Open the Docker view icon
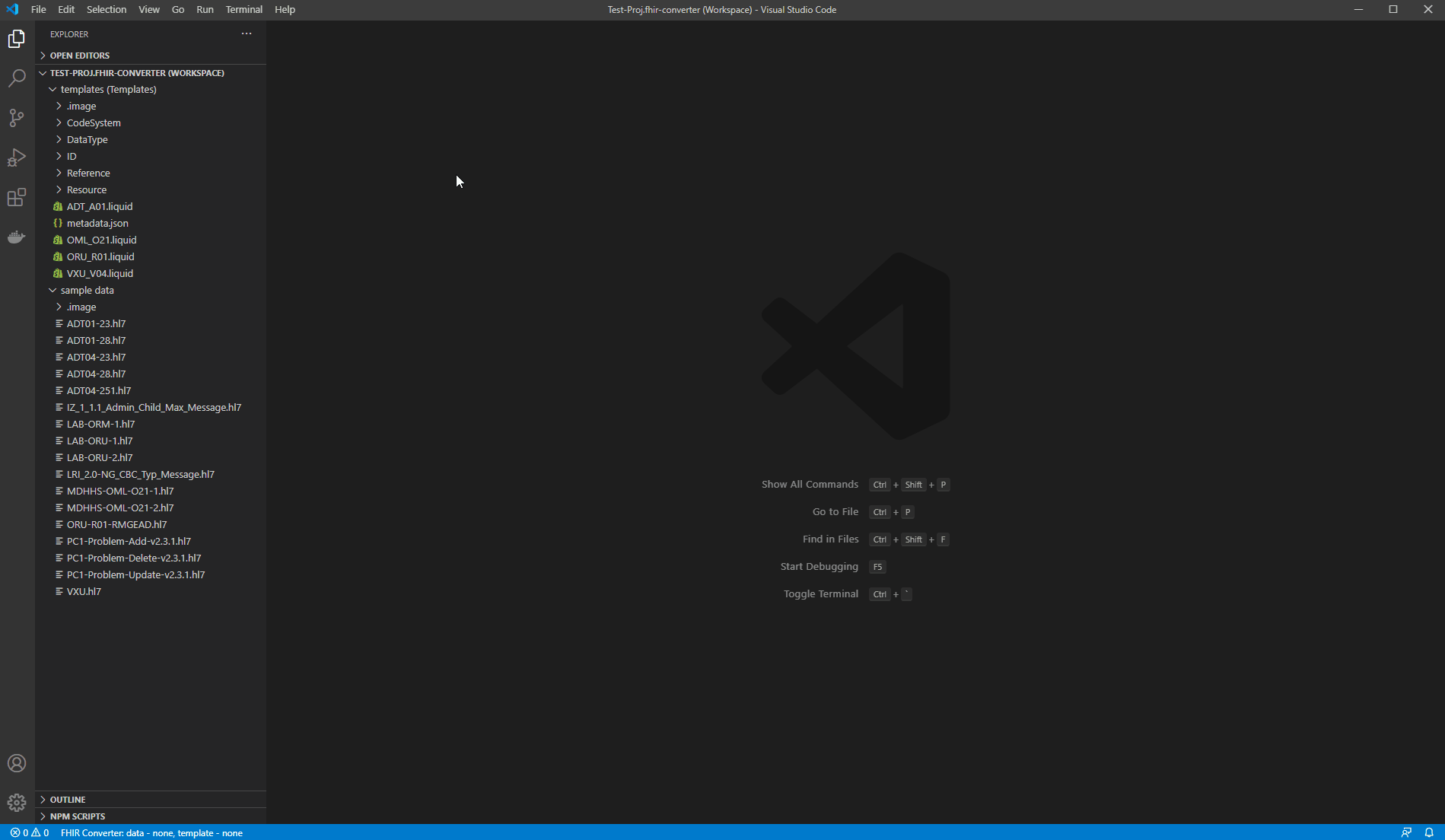The width and height of the screenshot is (1445, 840). [17, 237]
